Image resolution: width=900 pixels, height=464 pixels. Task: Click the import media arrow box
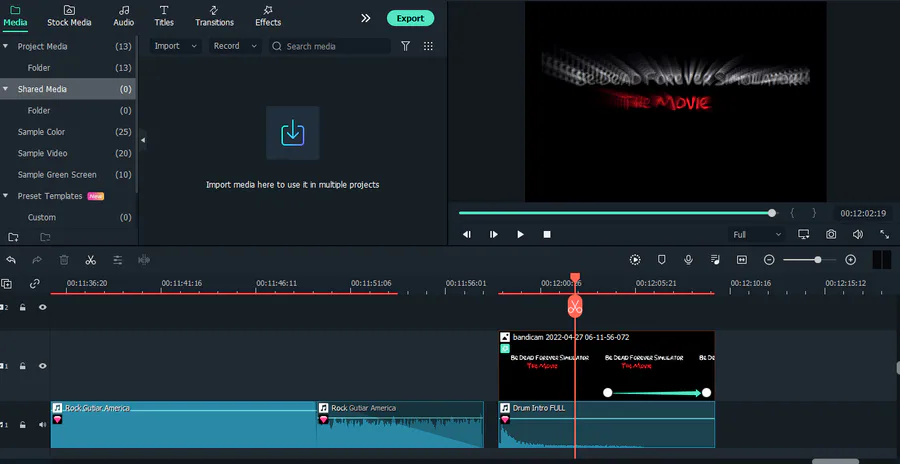tap(293, 133)
